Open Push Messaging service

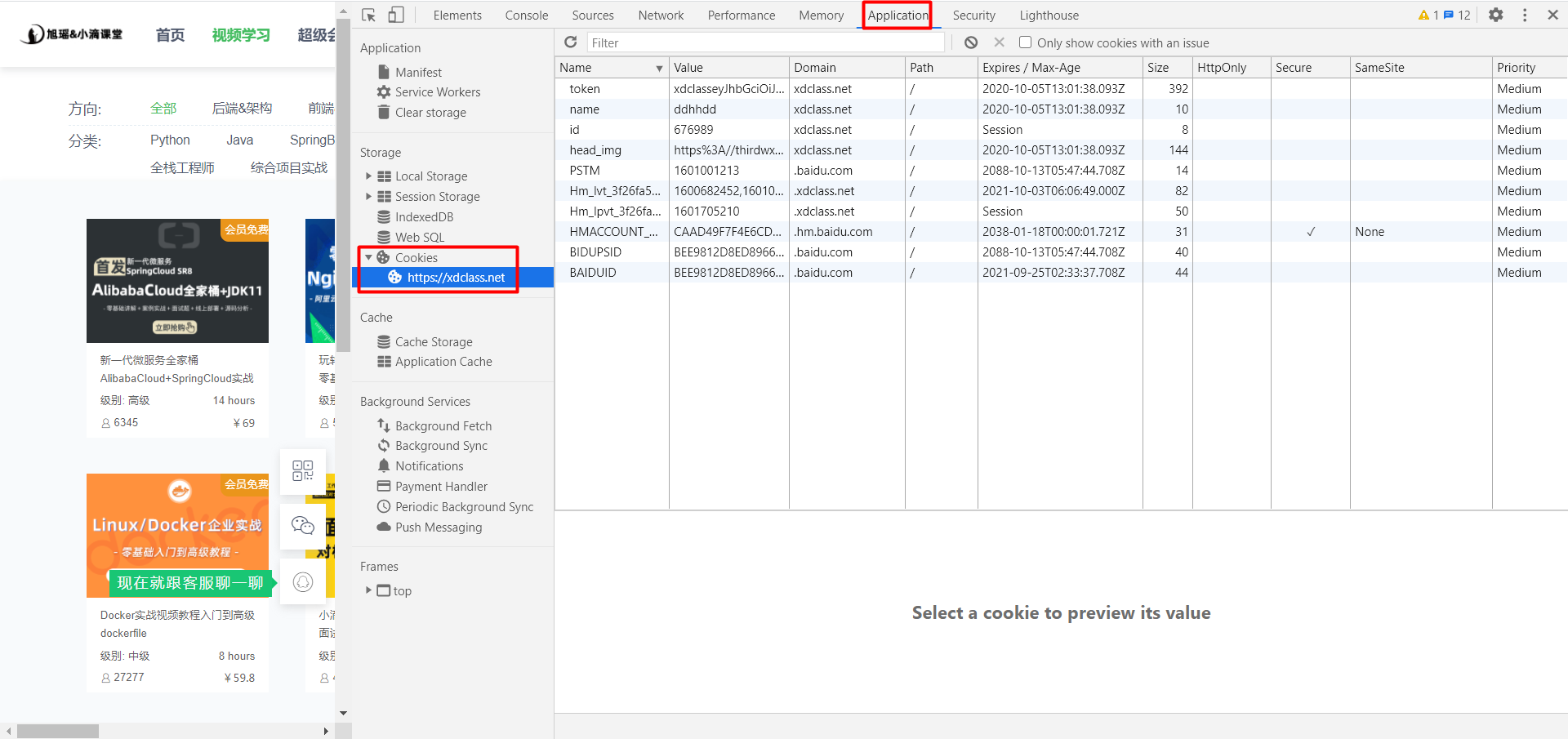pos(430,527)
